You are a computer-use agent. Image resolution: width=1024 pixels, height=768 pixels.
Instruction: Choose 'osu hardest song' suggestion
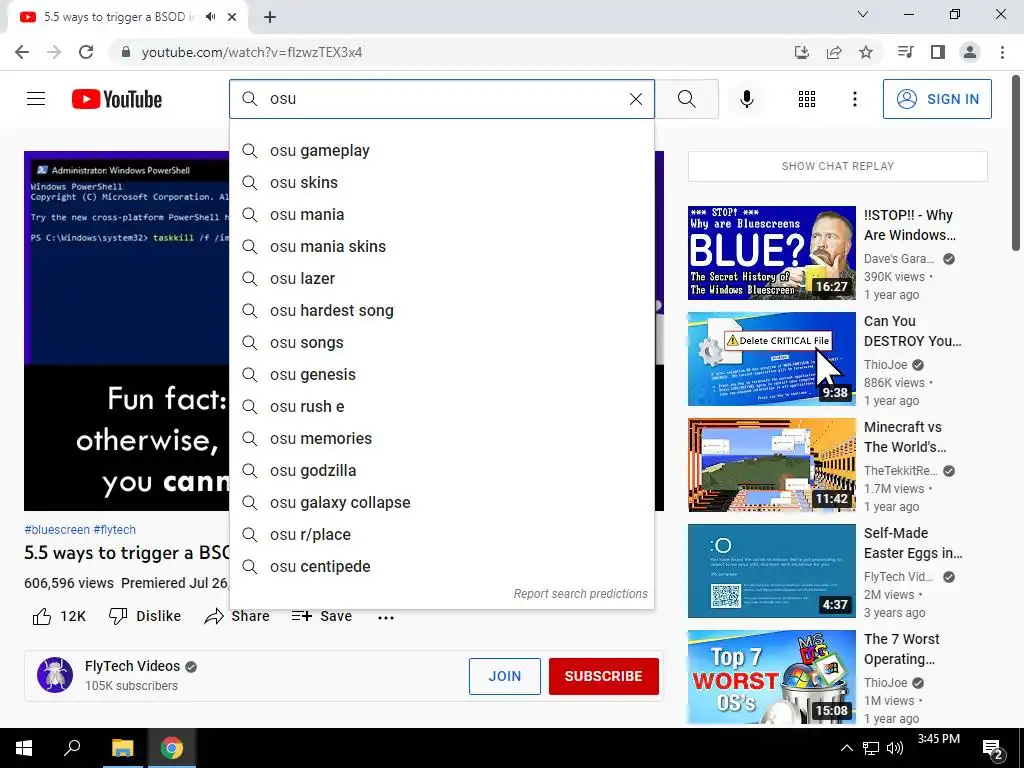(x=441, y=311)
